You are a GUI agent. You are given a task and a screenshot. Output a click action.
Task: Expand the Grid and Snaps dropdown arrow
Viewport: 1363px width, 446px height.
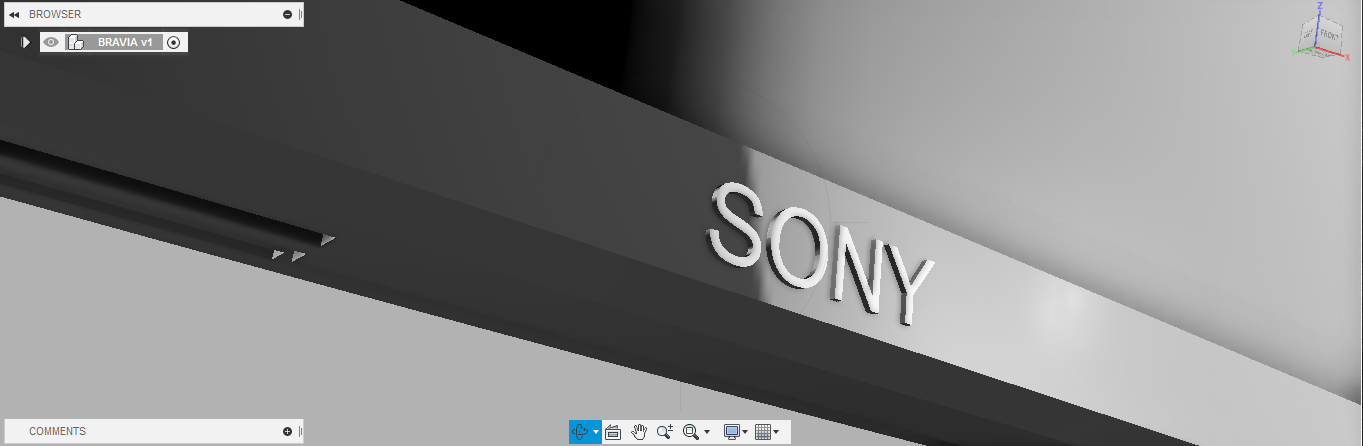tap(777, 432)
